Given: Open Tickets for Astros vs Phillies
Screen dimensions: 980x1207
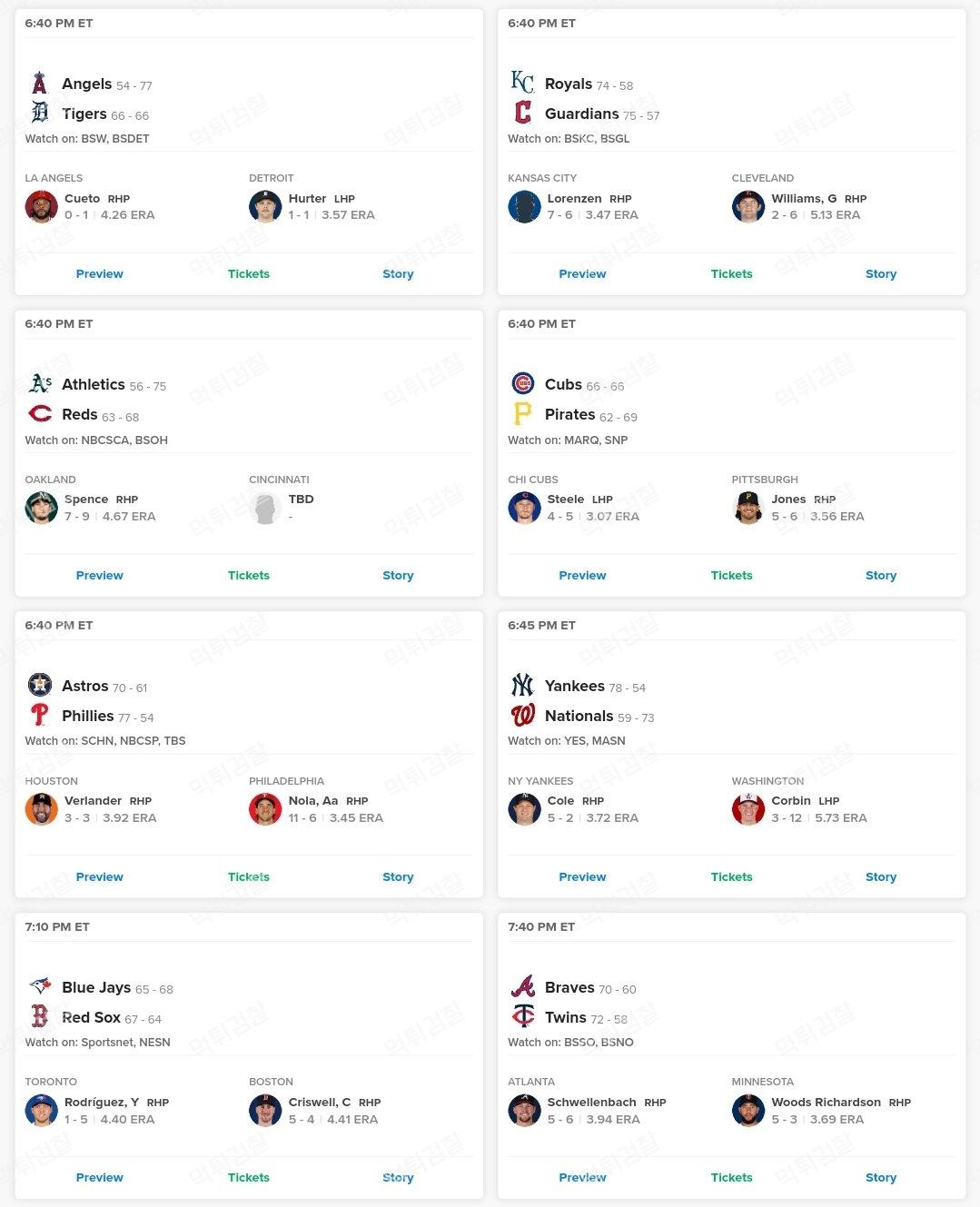Looking at the screenshot, I should [x=249, y=876].
